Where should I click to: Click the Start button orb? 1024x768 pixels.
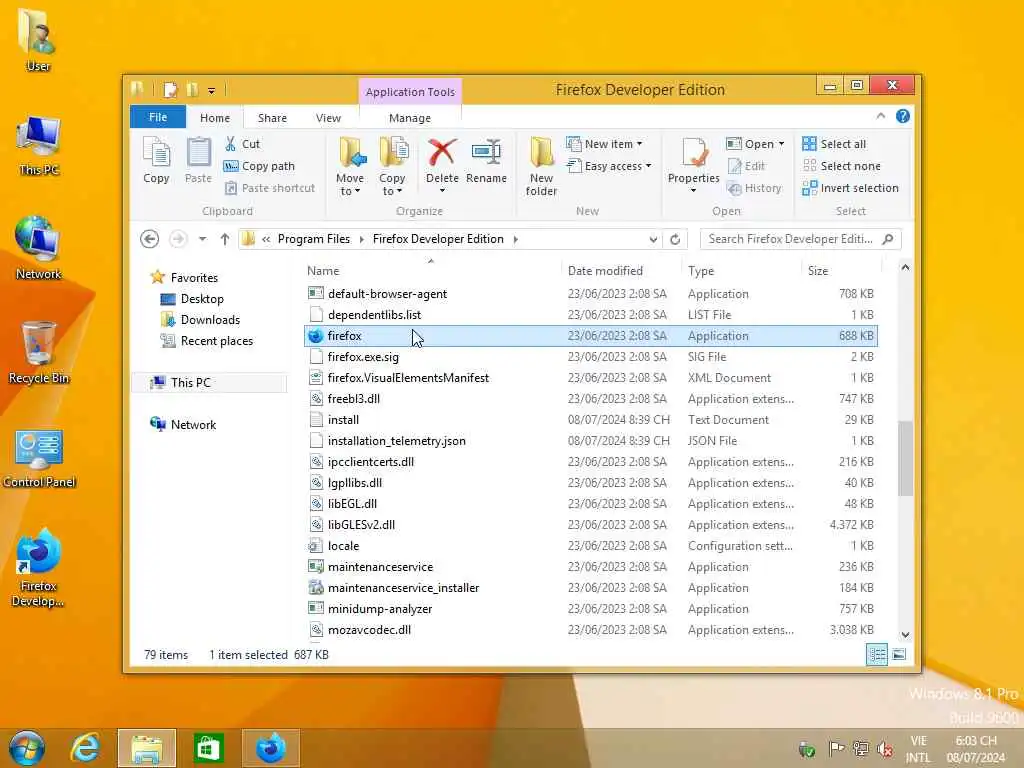coord(26,748)
